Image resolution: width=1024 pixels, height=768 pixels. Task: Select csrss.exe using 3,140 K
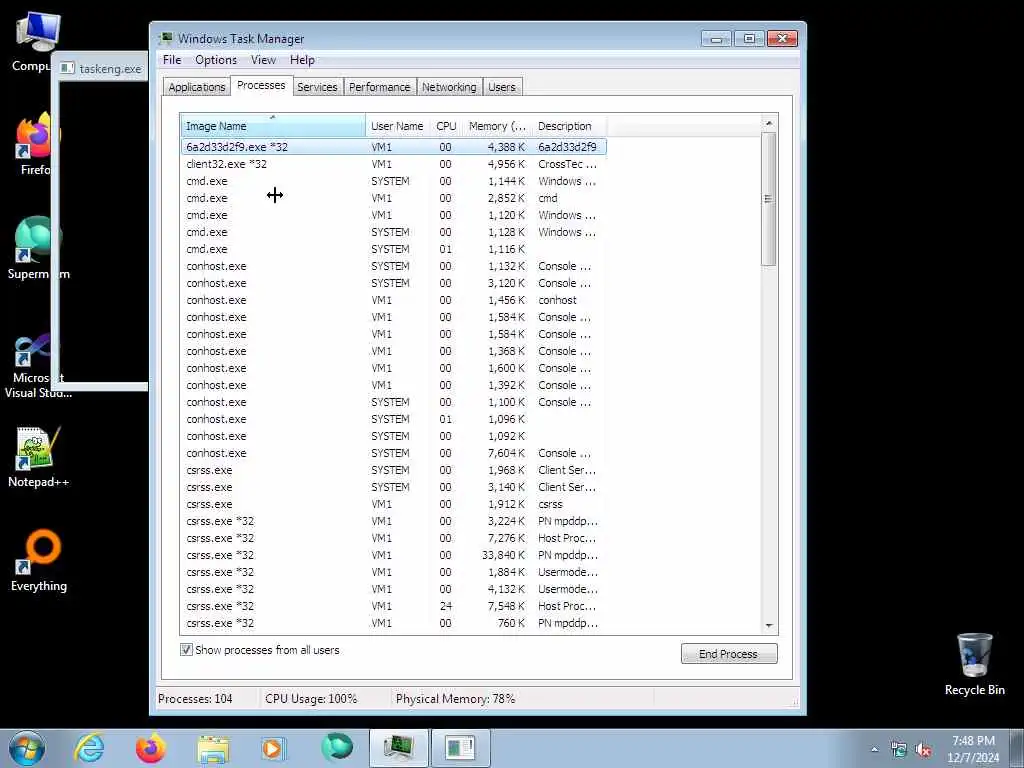(x=394, y=487)
